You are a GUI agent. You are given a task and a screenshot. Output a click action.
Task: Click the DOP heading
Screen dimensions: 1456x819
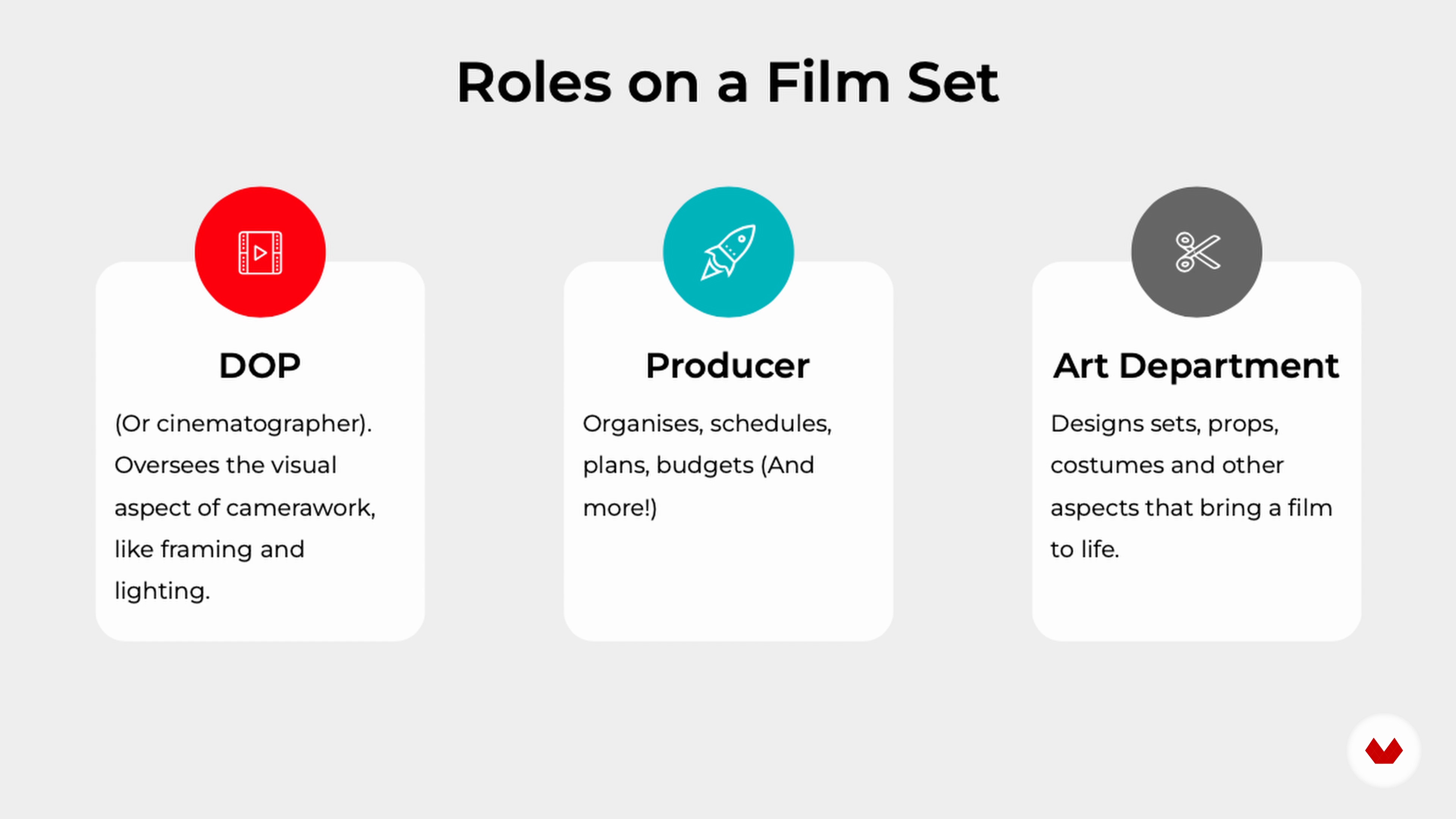pyautogui.click(x=260, y=366)
